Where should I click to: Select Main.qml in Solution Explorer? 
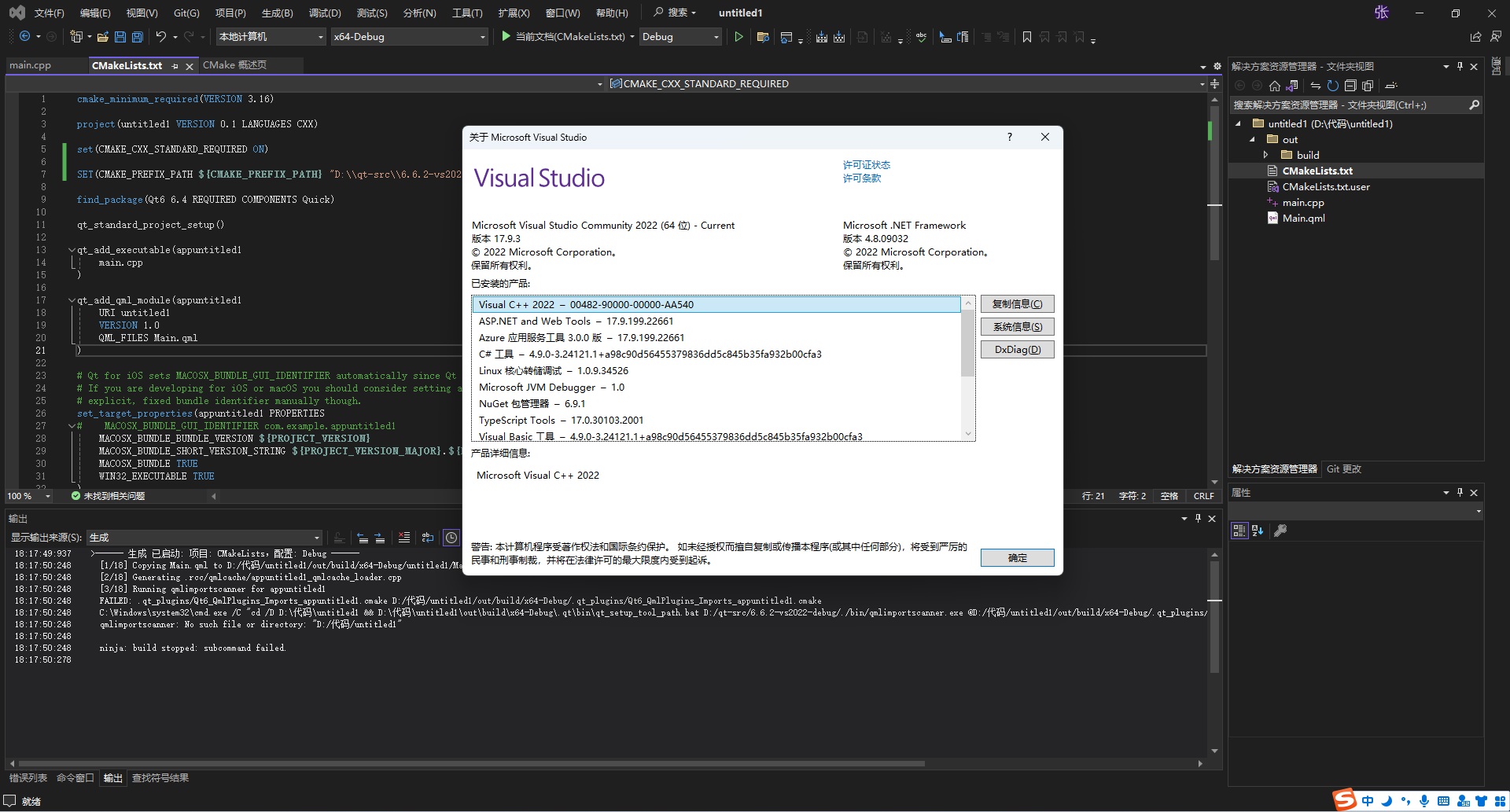[x=1303, y=219]
